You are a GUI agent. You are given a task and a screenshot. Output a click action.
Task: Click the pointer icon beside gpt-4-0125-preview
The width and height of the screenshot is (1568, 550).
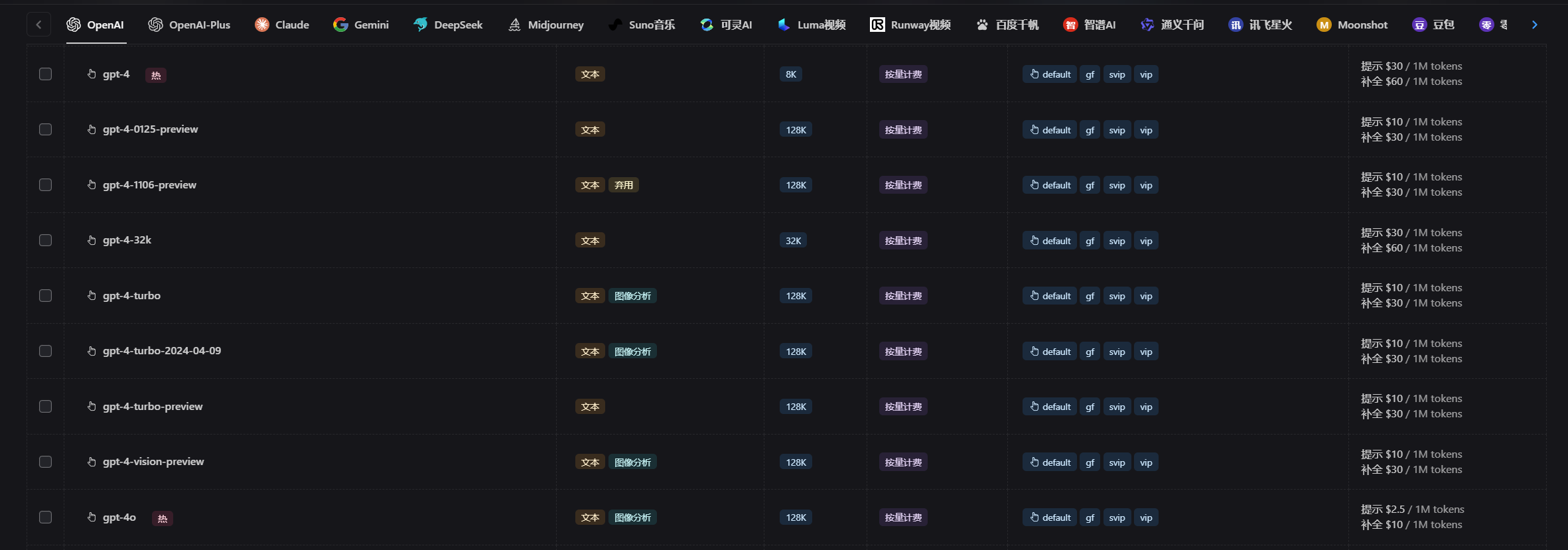coord(92,129)
